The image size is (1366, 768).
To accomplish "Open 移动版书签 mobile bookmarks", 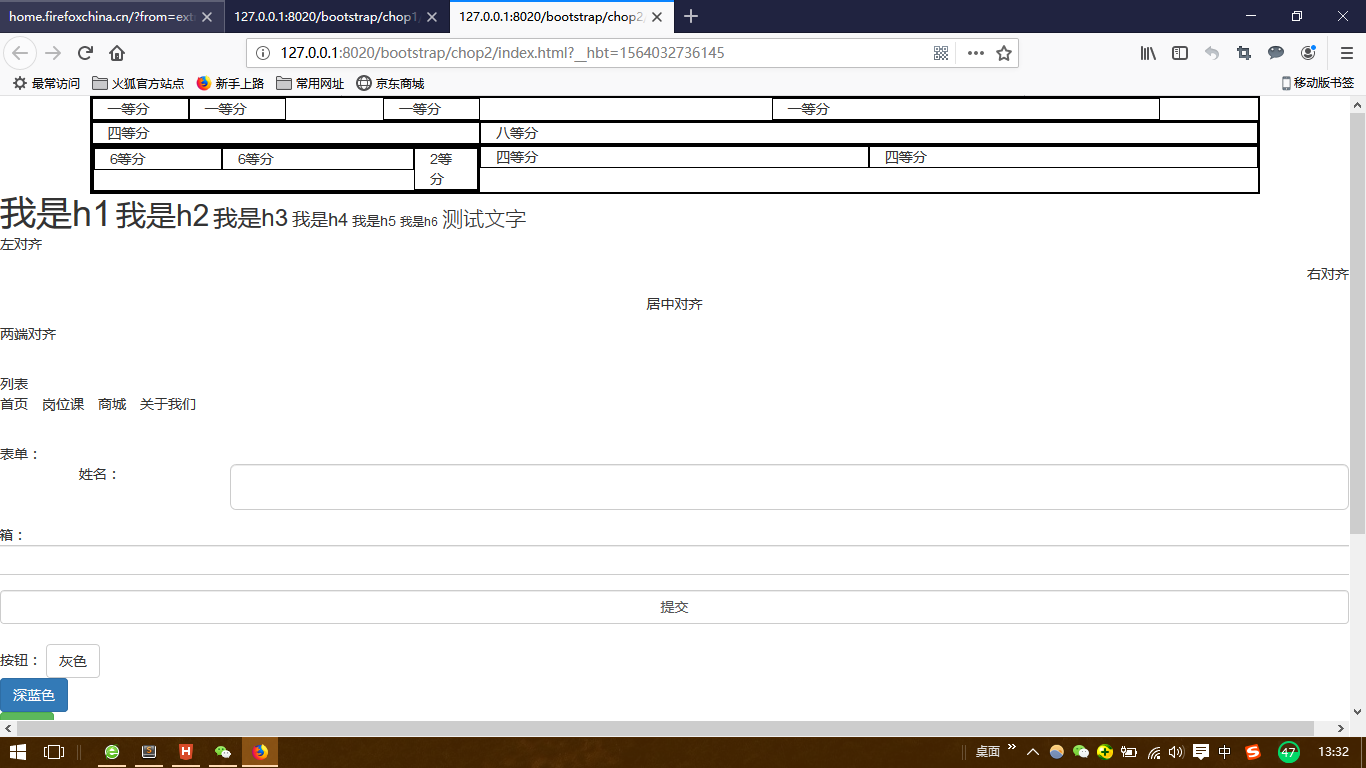I will pyautogui.click(x=1317, y=83).
